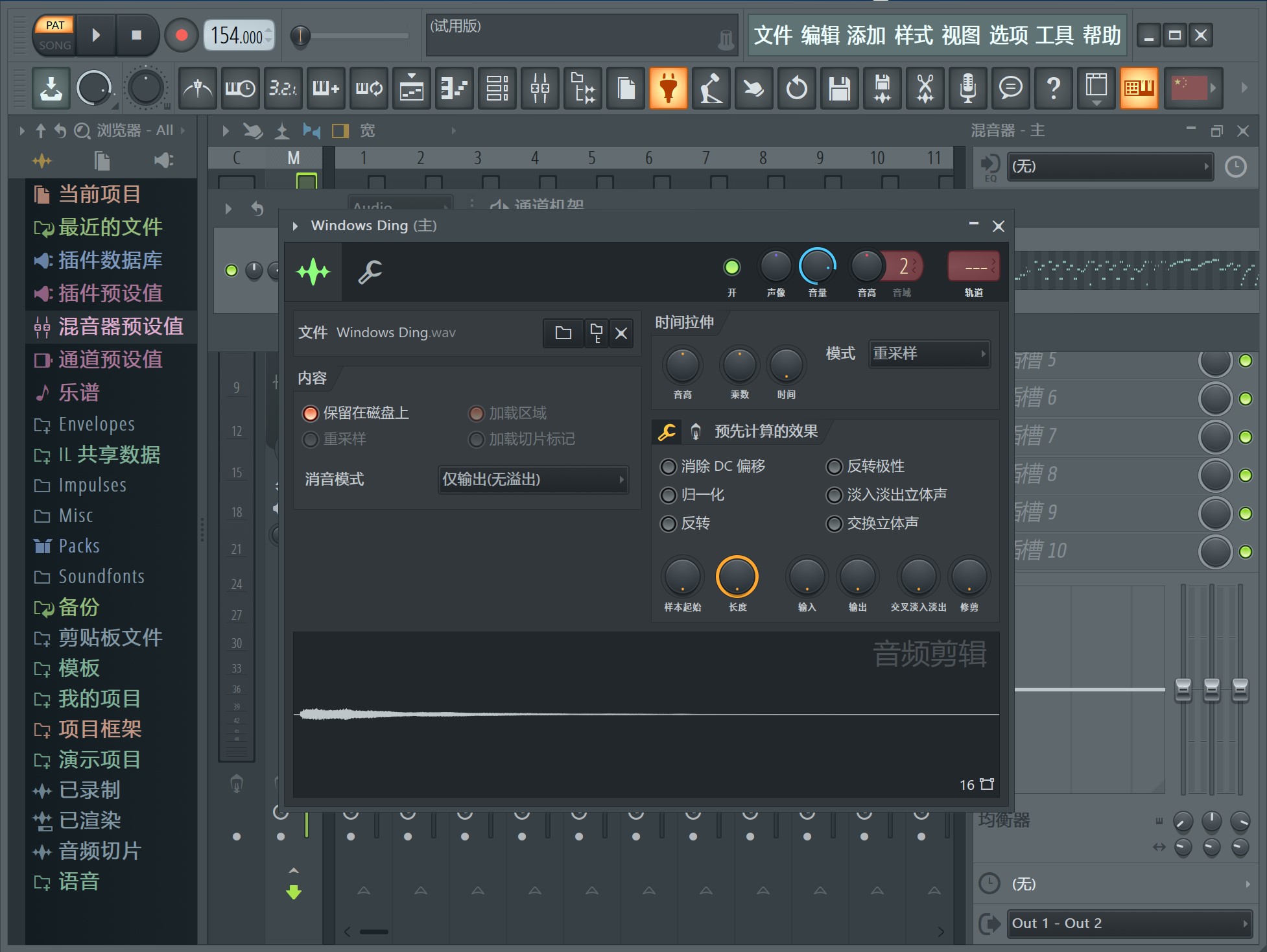
Task: Click the Stop button in transport bar
Action: click(136, 35)
